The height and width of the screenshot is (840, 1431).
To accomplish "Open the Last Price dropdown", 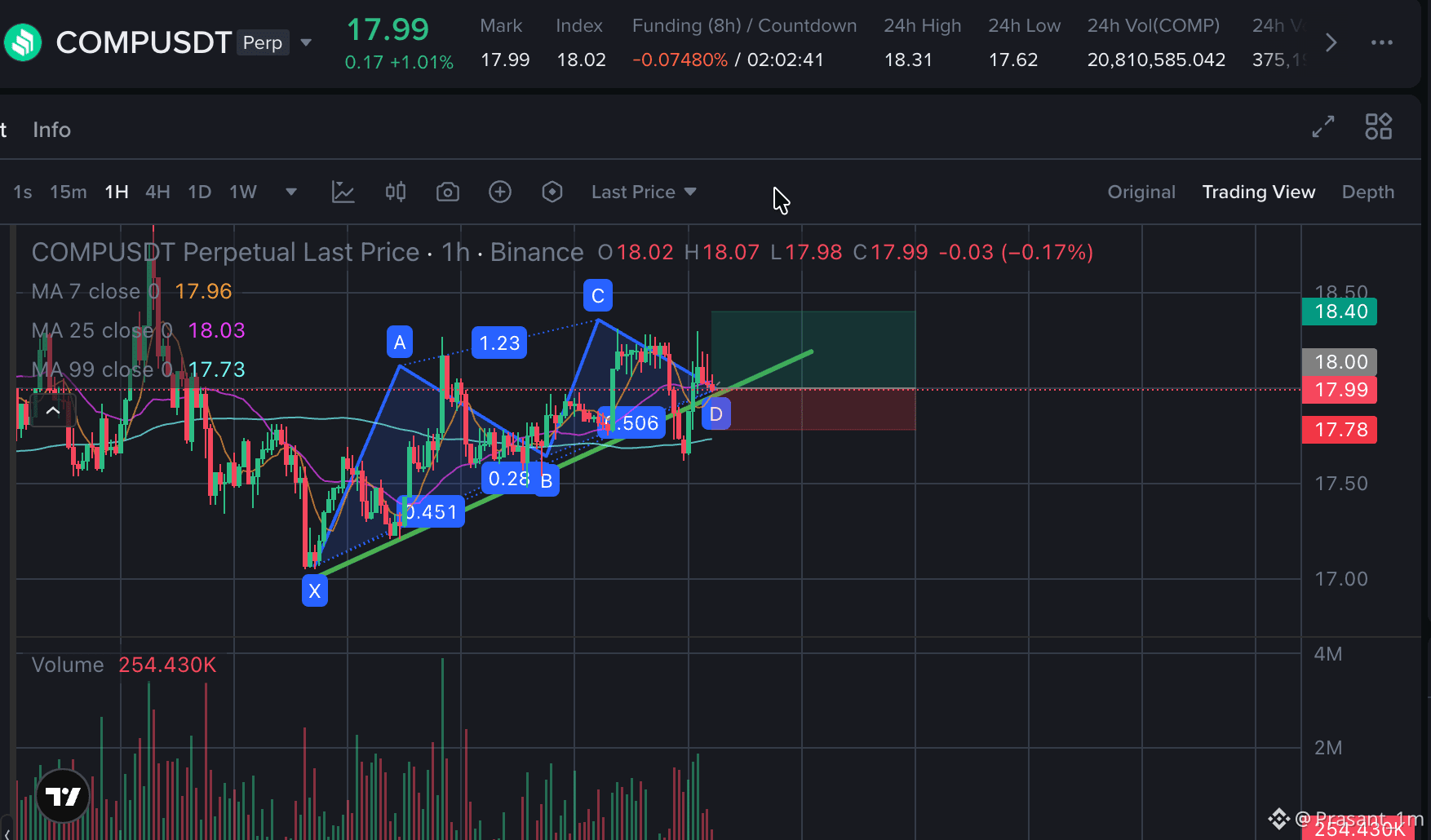I will 645,192.
